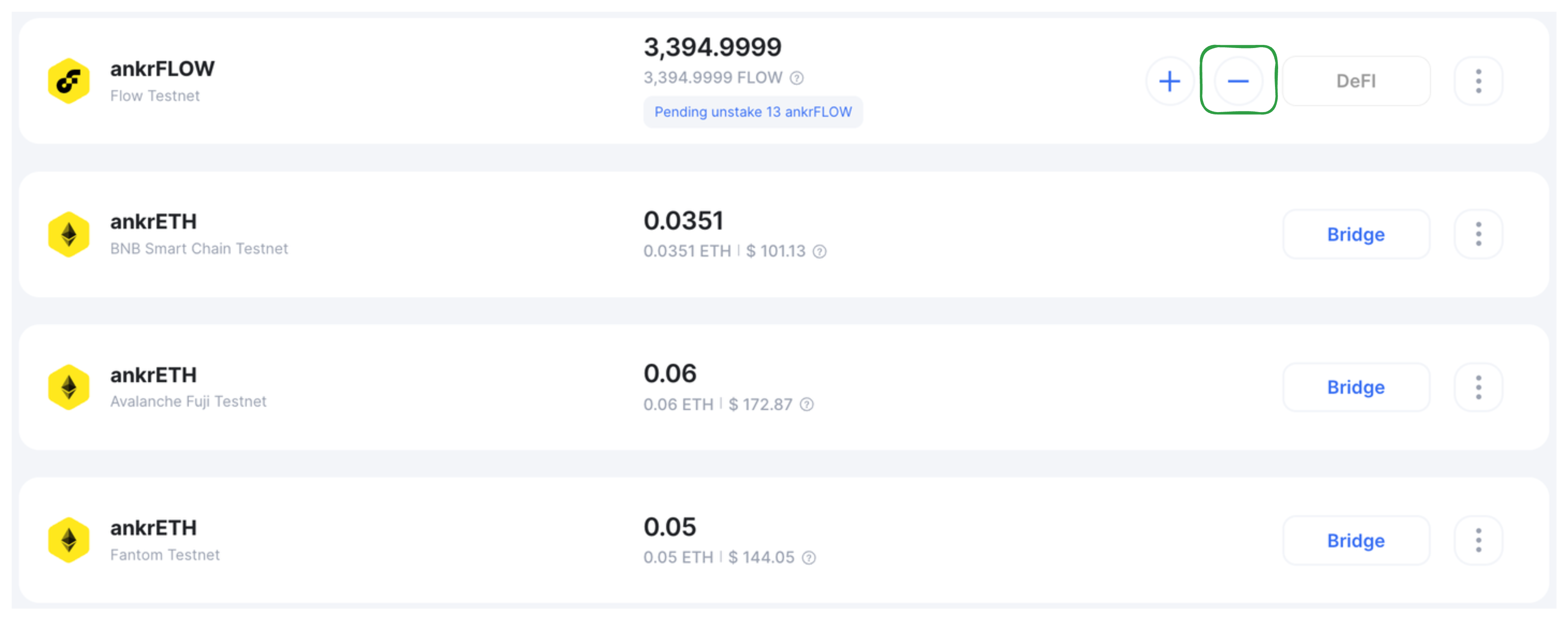The width and height of the screenshot is (1568, 620).
Task: Click the ankrFLOW token name
Action: 162,69
